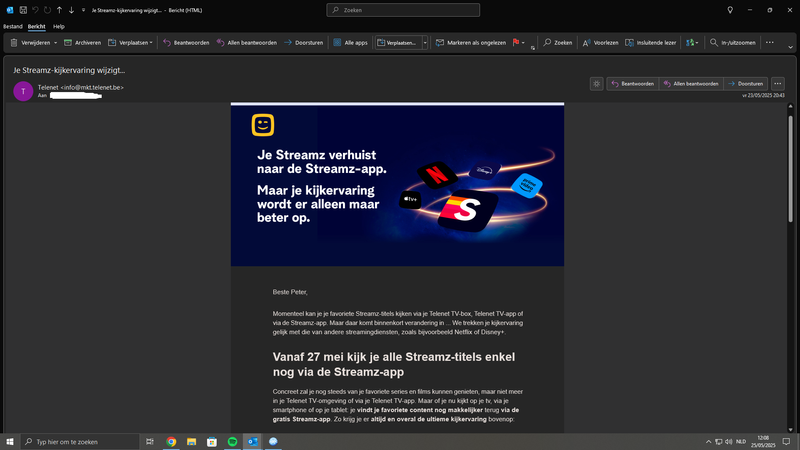Click the ribbon display options chevron

[790, 47]
